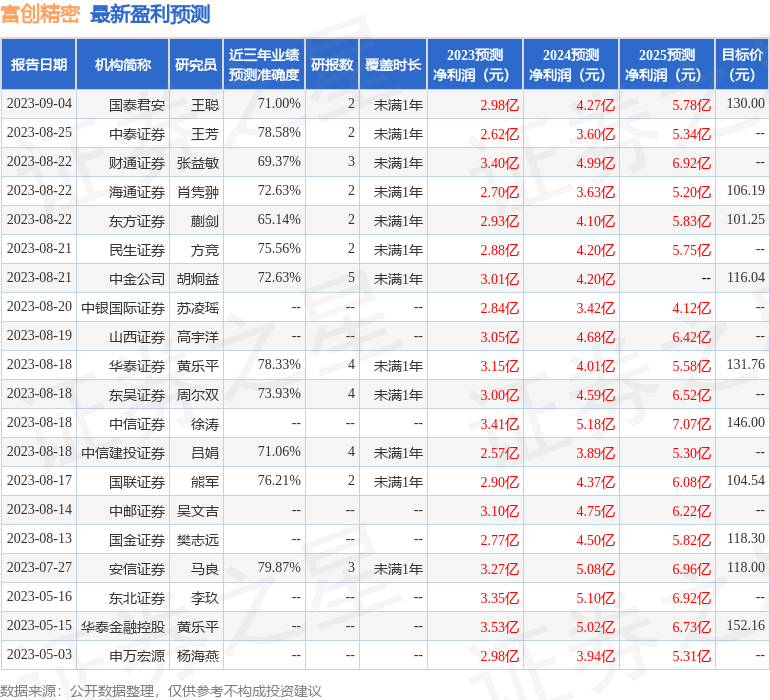770x700 pixels.
Task: Click institution 国联证券
Action: [x=137, y=481]
